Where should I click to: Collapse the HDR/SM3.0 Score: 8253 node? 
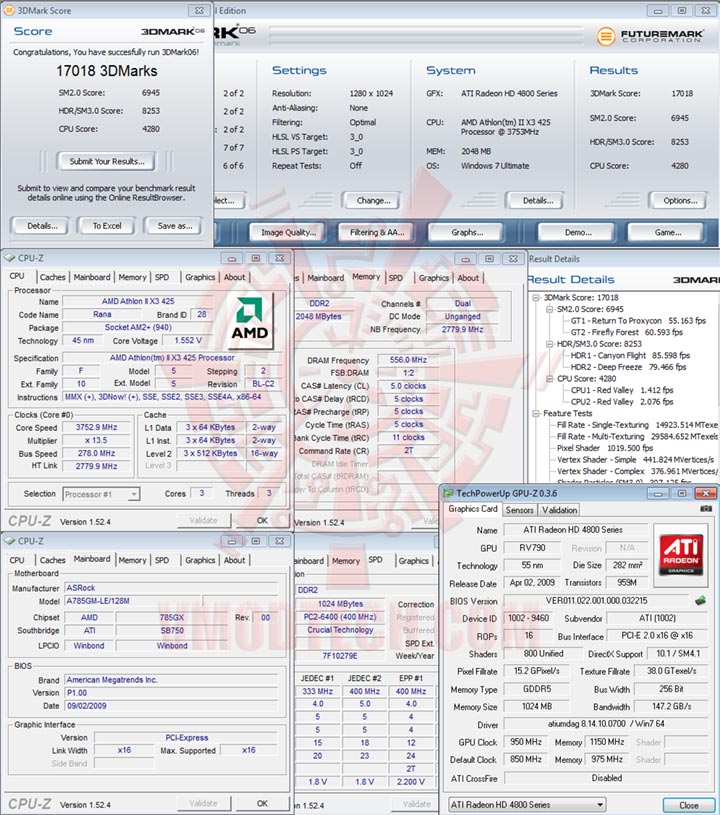click(549, 344)
